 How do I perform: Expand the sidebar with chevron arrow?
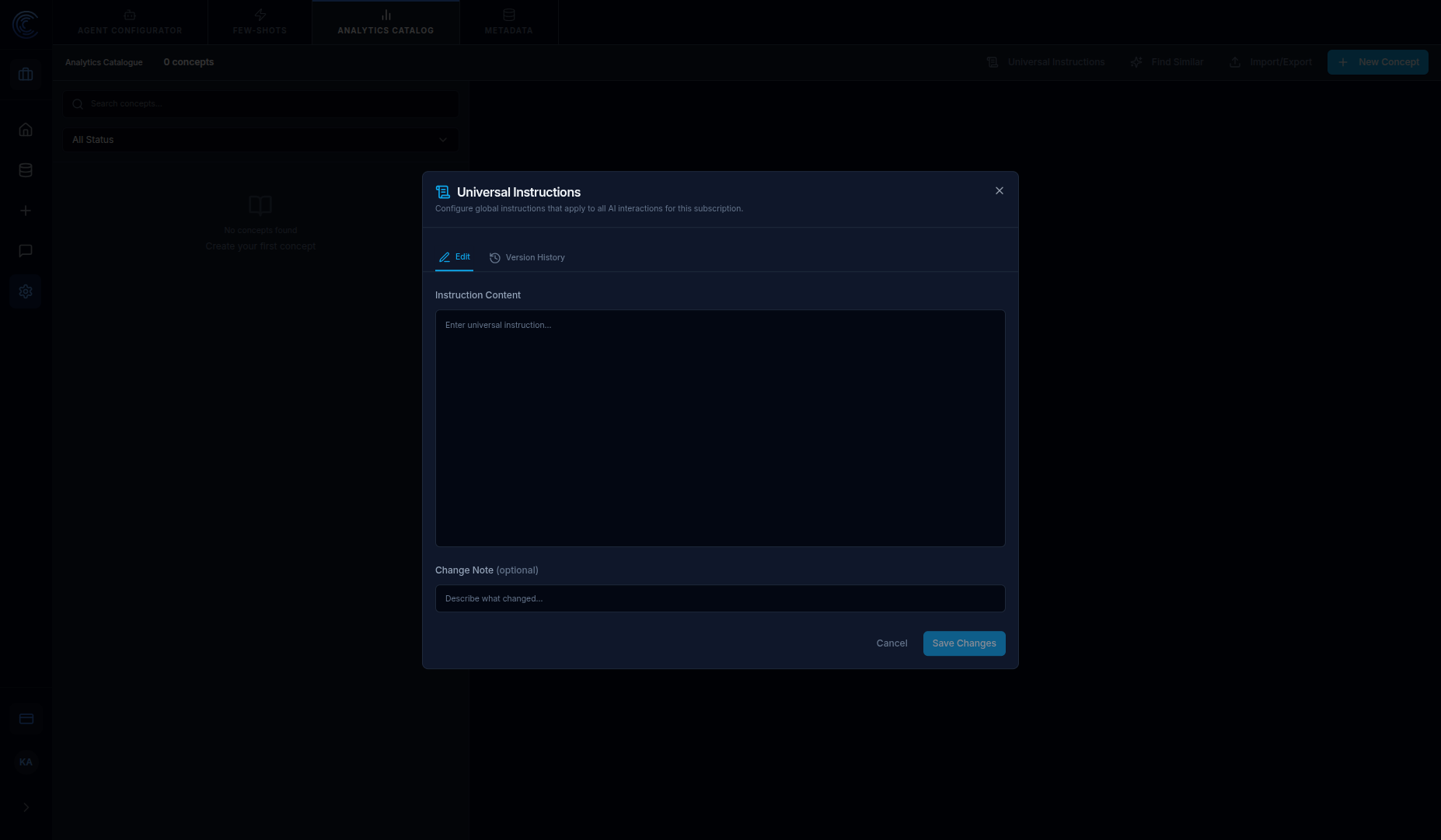(26, 807)
